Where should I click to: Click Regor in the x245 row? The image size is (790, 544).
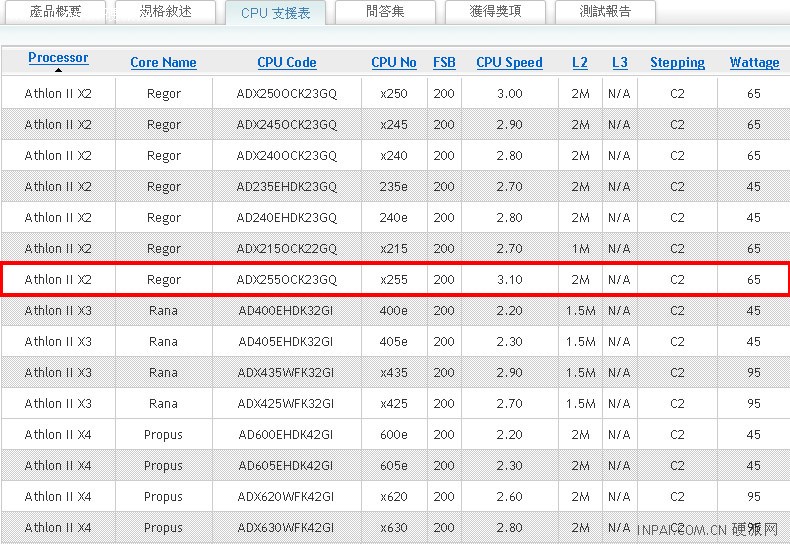164,125
